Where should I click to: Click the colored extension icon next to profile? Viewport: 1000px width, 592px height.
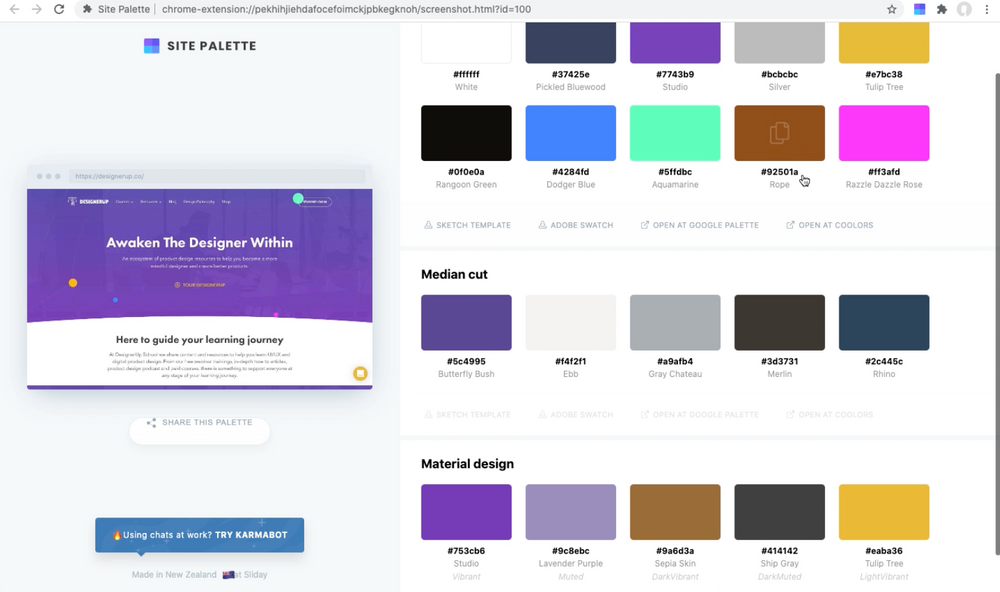[917, 9]
